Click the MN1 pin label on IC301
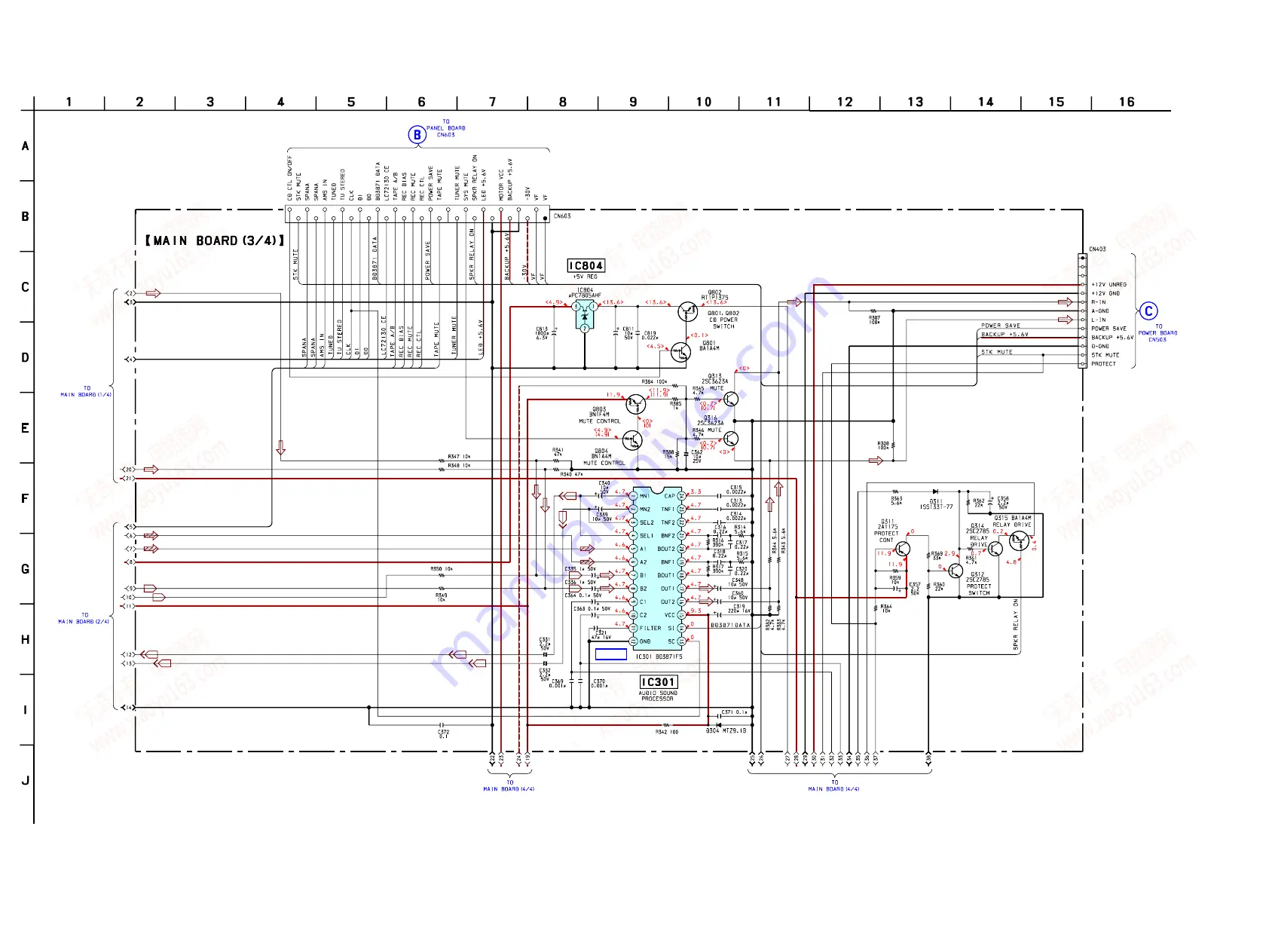Screen dimensions: 1266x952 (644, 496)
